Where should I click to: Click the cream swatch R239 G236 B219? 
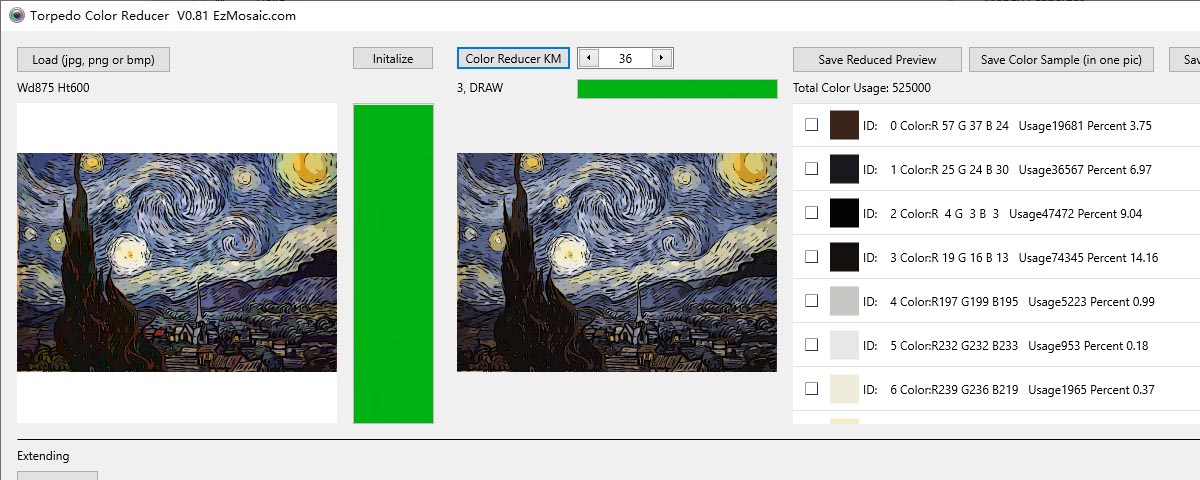pyautogui.click(x=844, y=389)
